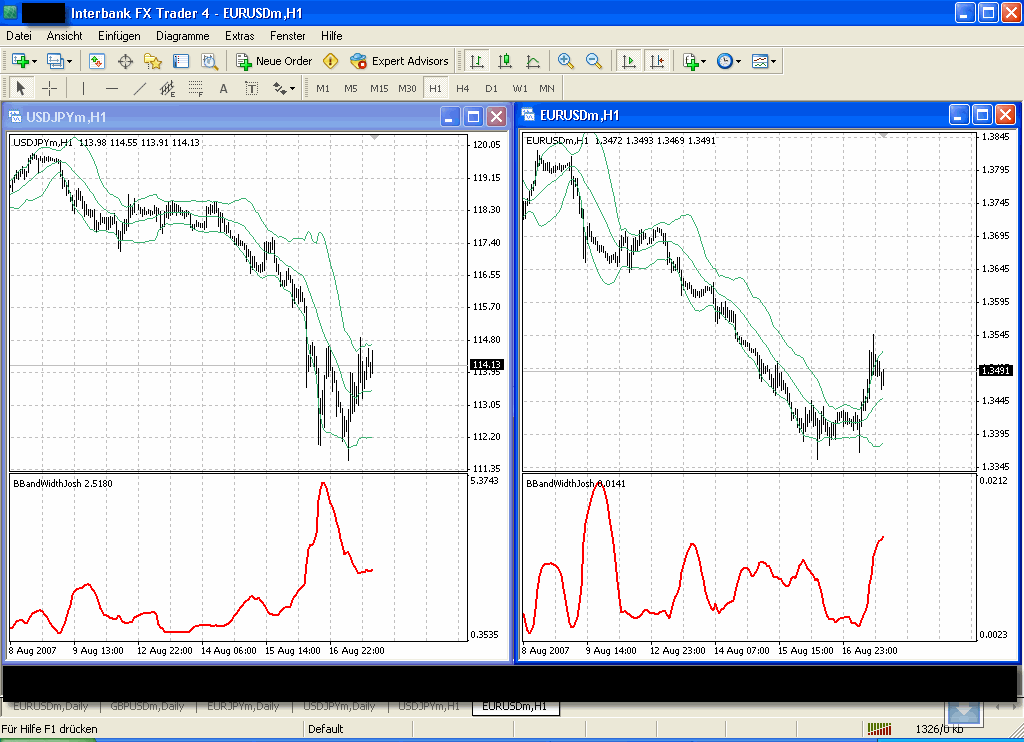Toggle the Chart Shift button
Viewport: 1024px width, 742px height.
(656, 61)
